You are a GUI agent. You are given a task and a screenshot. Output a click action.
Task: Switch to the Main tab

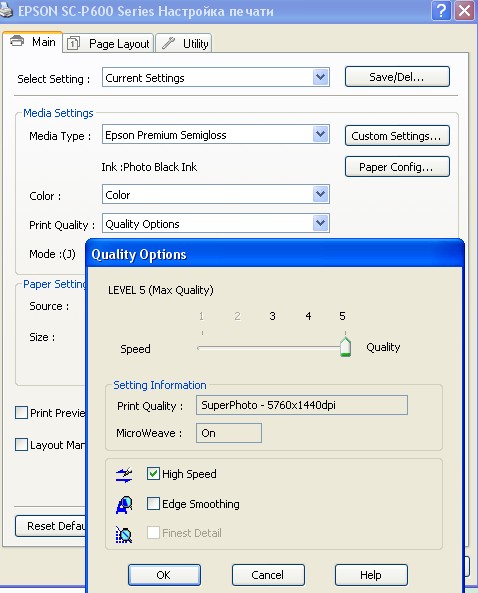[33, 42]
